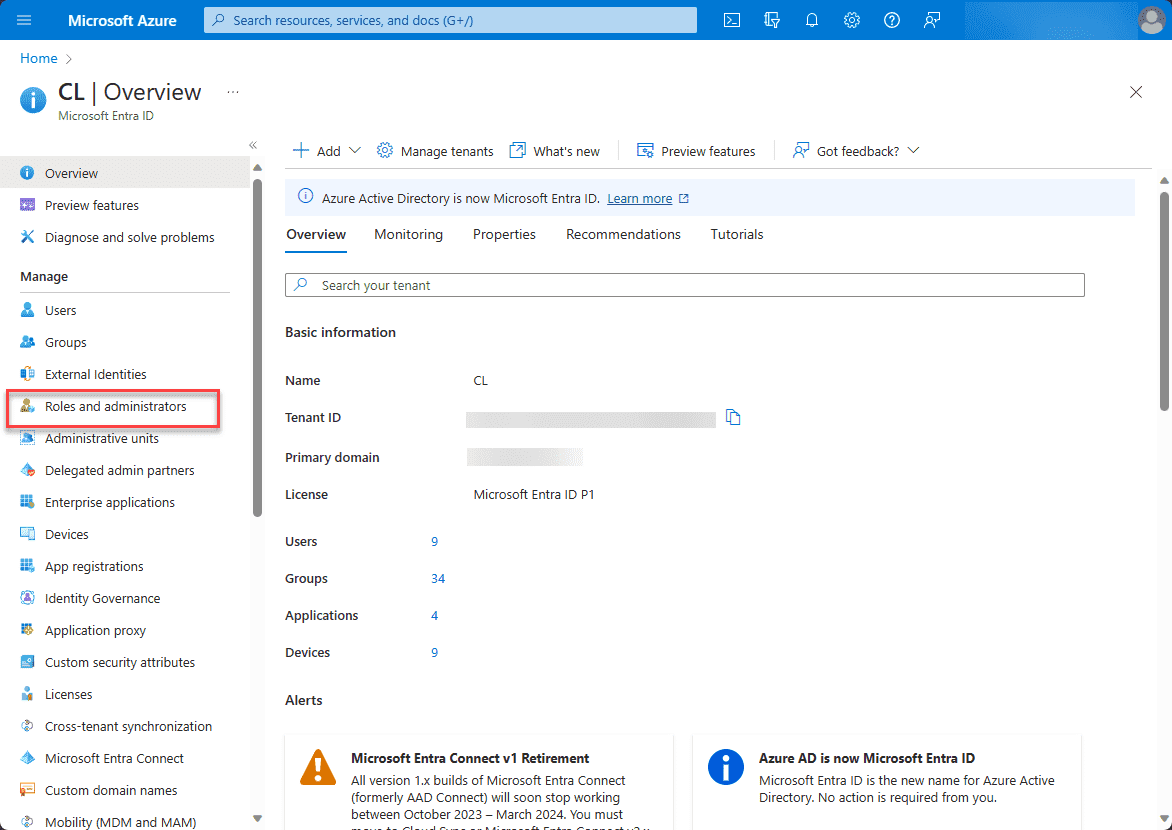
Task: Open Cloud Shell from the top bar
Action: pos(732,20)
